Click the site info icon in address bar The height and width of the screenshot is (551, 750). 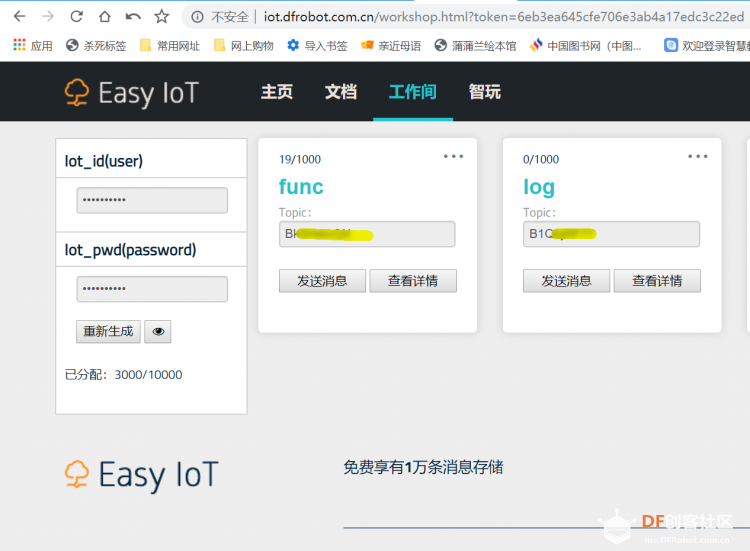197,17
